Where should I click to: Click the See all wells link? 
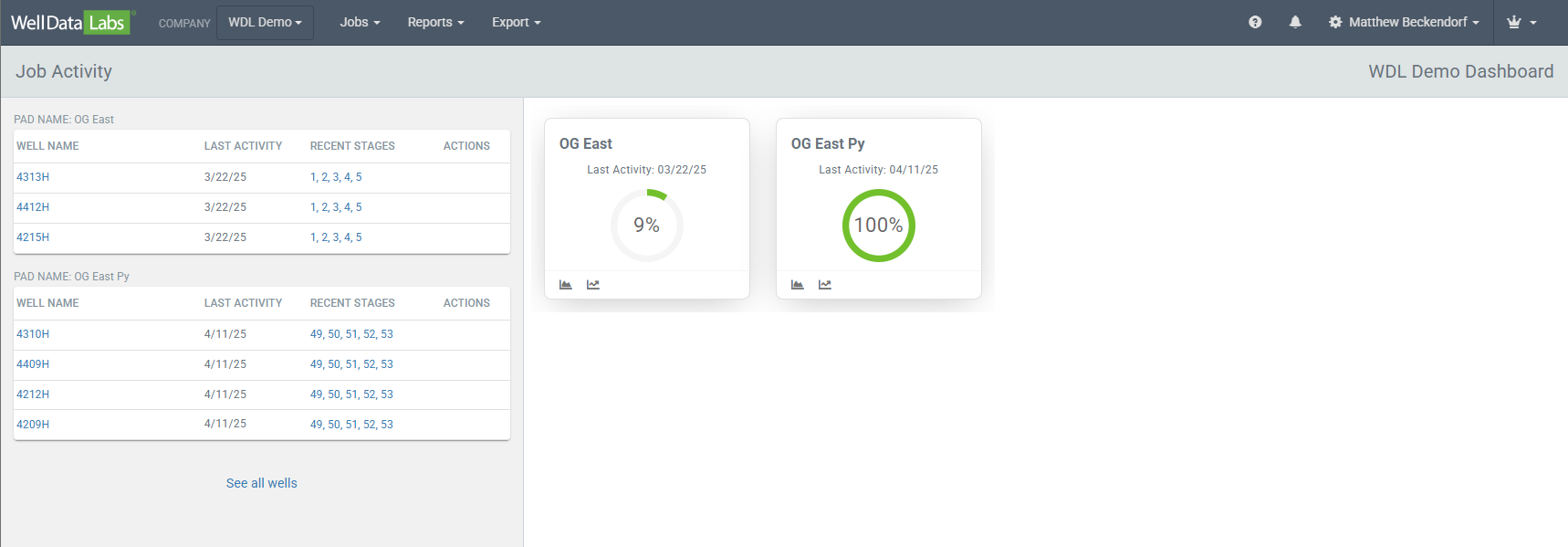click(x=262, y=483)
